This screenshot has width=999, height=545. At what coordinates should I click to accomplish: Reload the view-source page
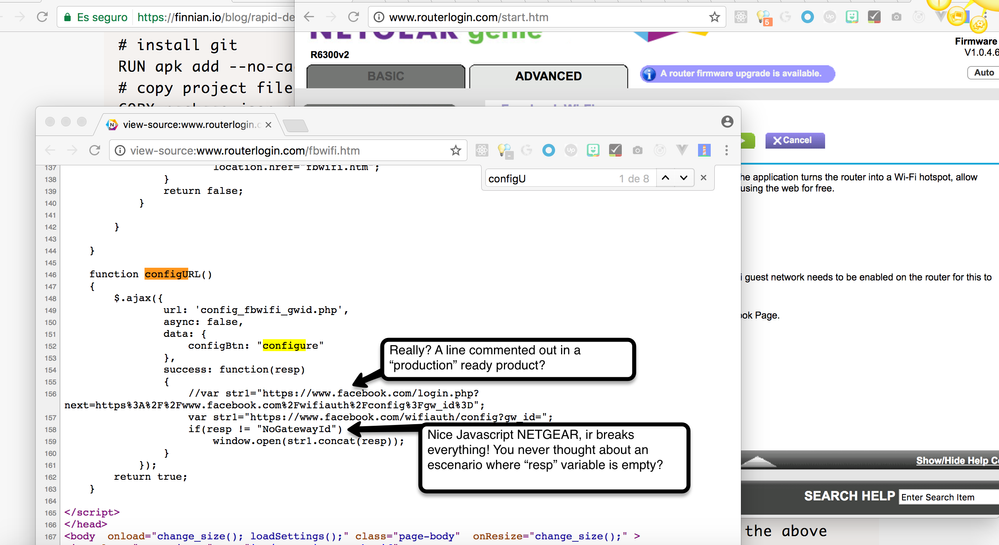95,150
